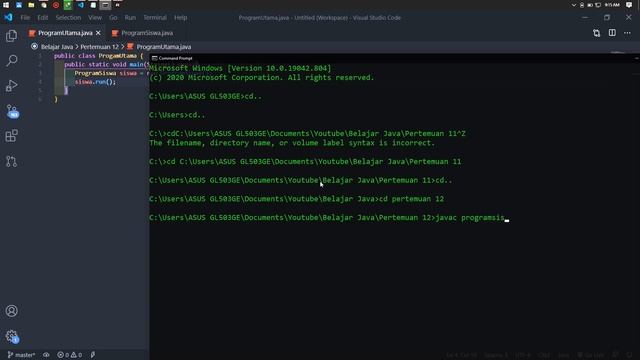640x360 pixels.
Task: Open the Extensions view
Action: click(x=11, y=136)
